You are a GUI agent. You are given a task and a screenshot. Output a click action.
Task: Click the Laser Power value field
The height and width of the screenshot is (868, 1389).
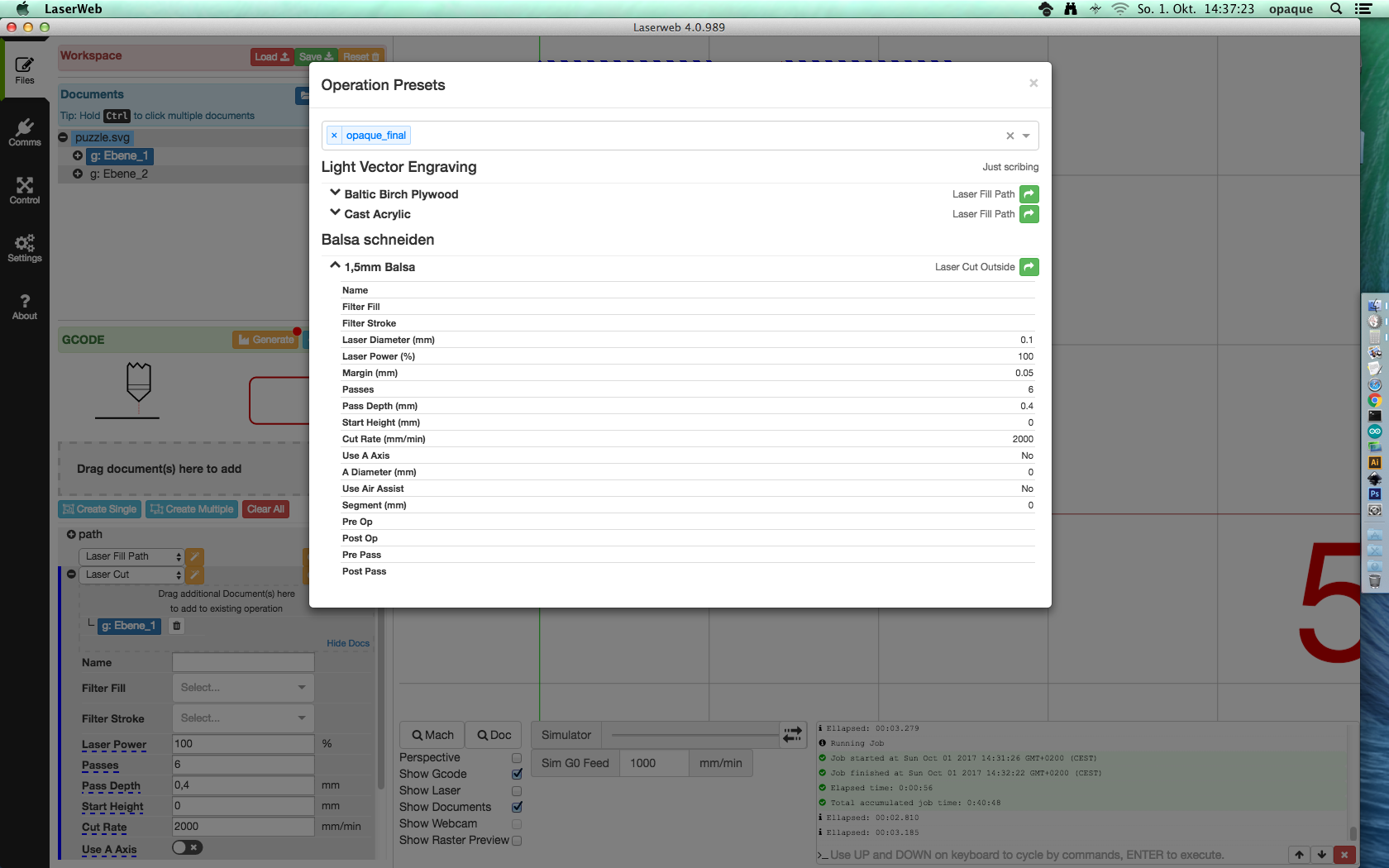(x=243, y=744)
